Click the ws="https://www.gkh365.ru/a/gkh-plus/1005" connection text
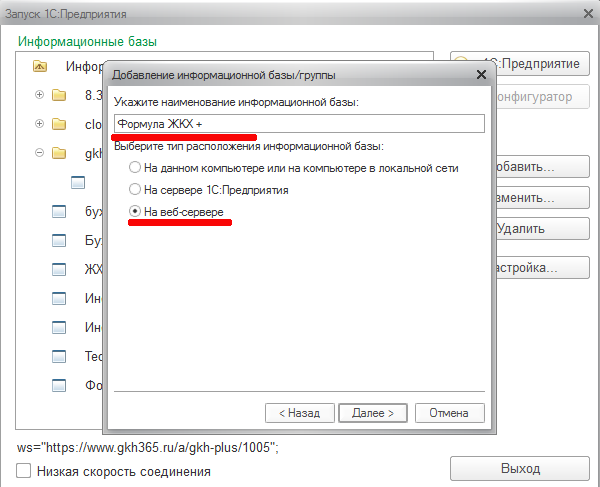This screenshot has height=487, width=600. pyautogui.click(x=148, y=447)
